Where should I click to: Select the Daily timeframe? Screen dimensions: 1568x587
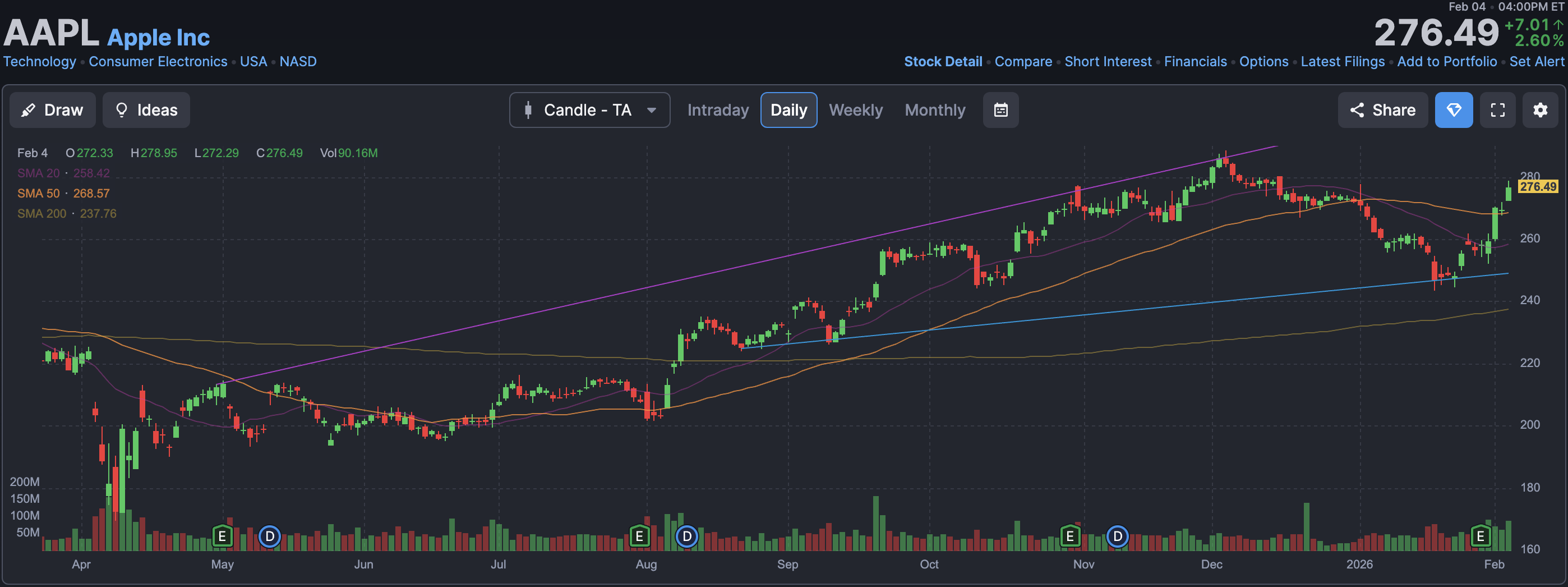point(788,110)
